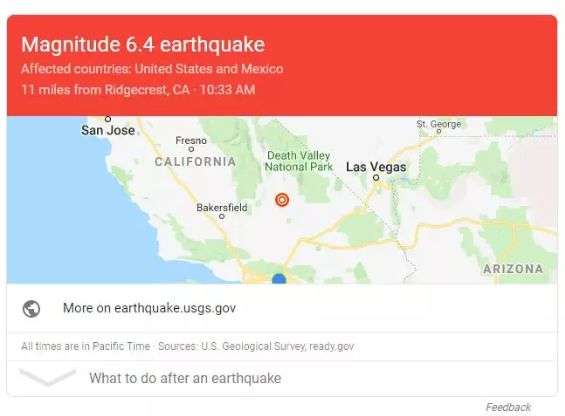565x416 pixels.
Task: Click the affected countries subtitle text
Action: 152,68
